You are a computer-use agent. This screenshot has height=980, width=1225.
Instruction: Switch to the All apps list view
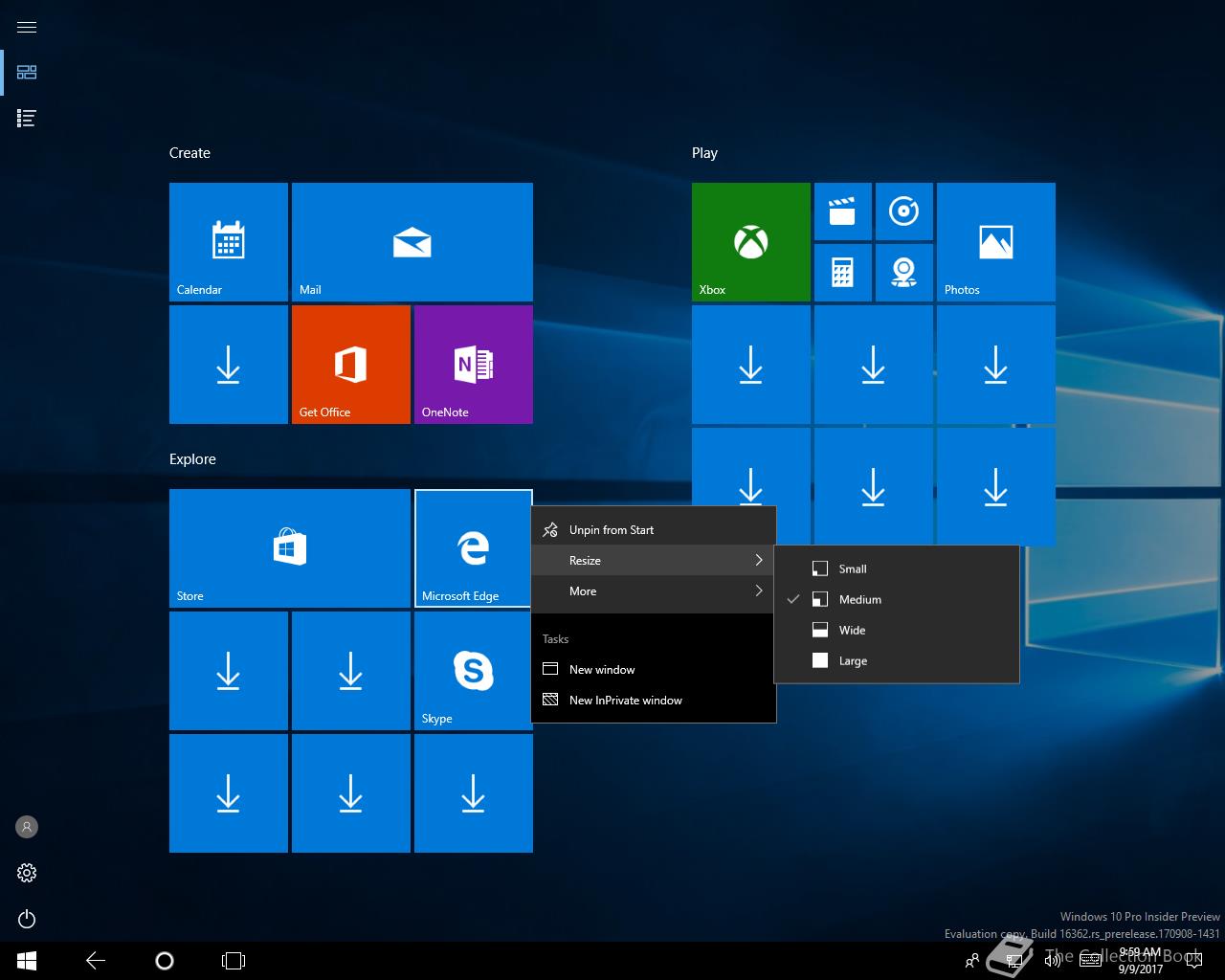pos(27,118)
